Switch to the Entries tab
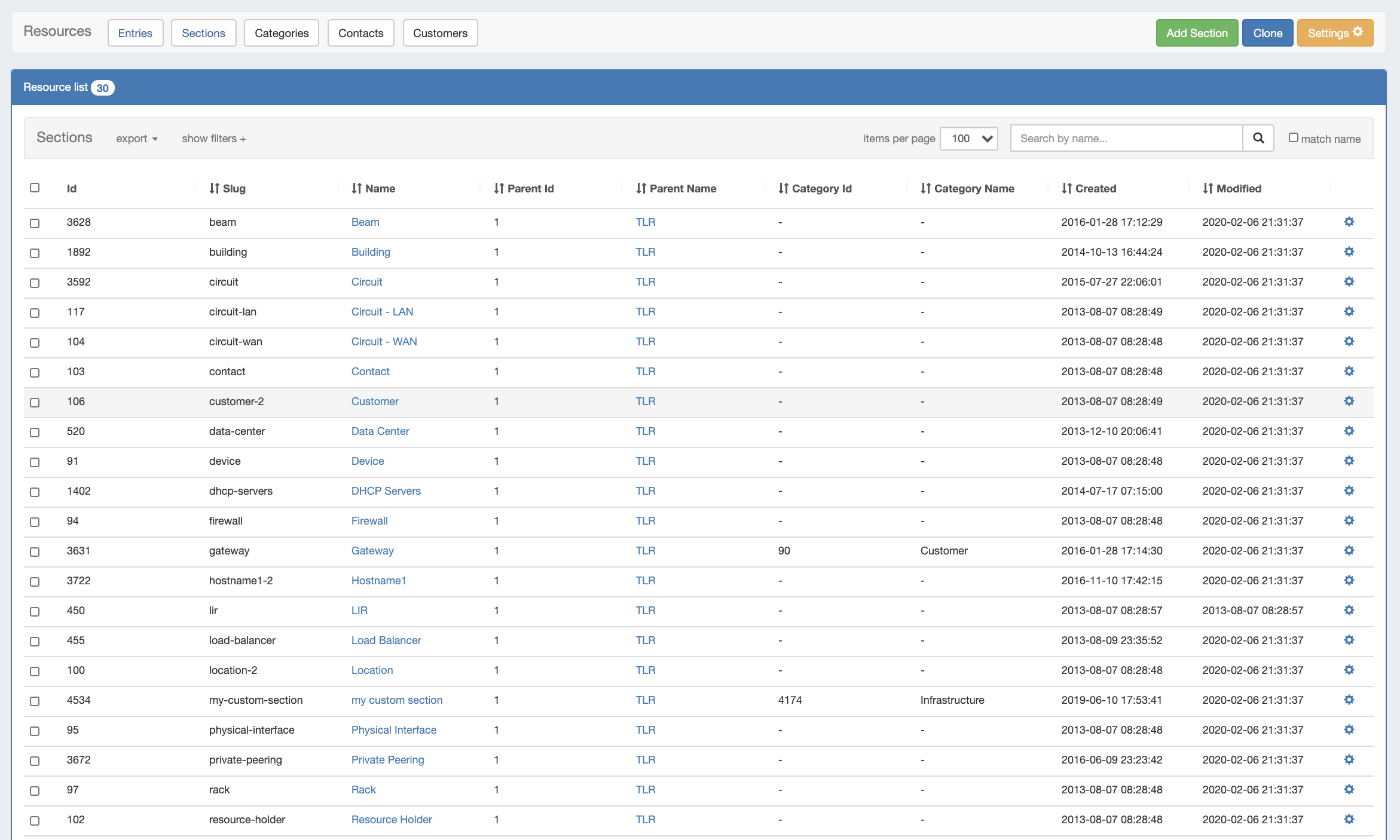 (x=135, y=33)
